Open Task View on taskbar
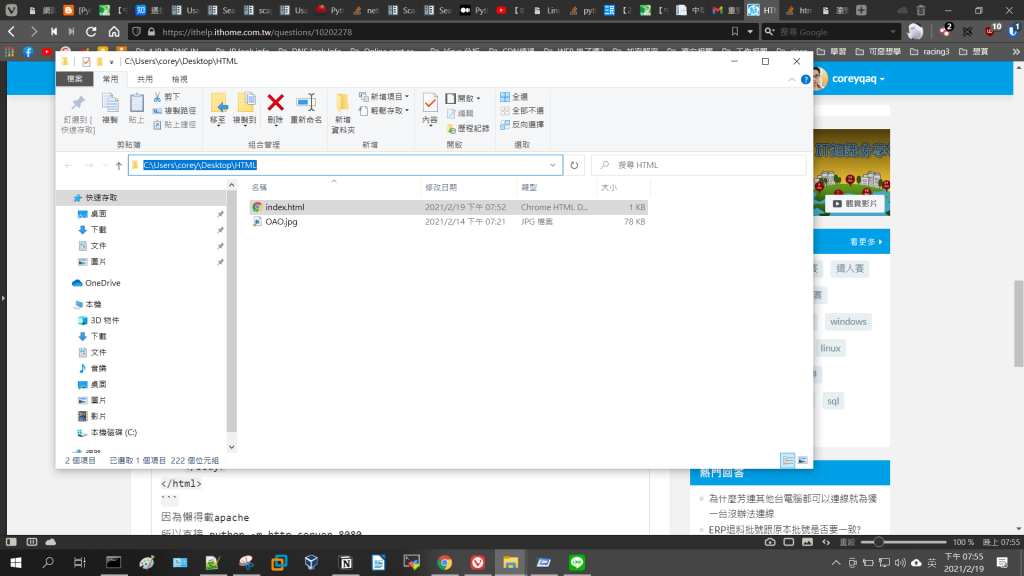1024x576 pixels. (80, 562)
